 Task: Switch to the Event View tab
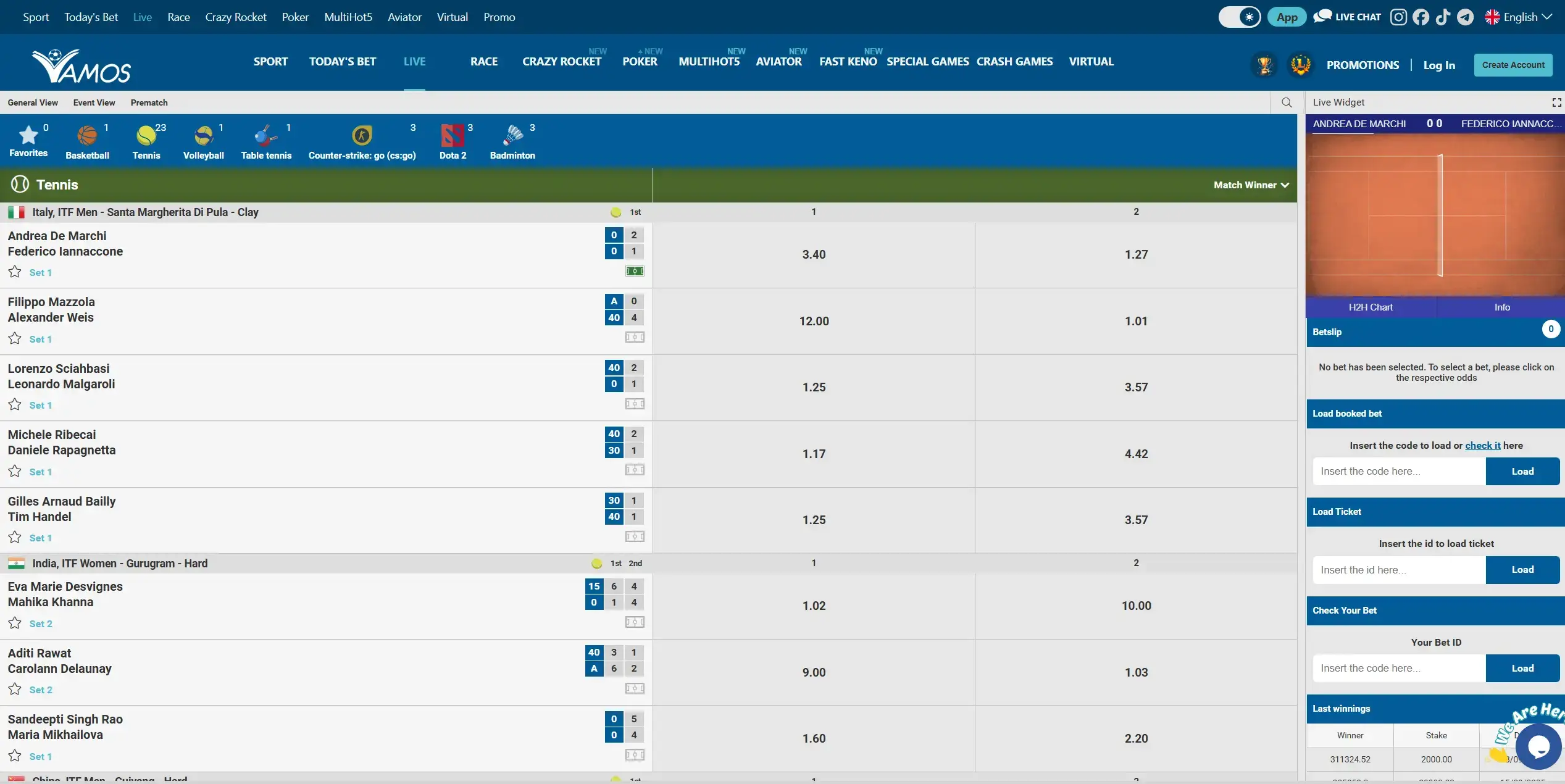pyautogui.click(x=94, y=102)
